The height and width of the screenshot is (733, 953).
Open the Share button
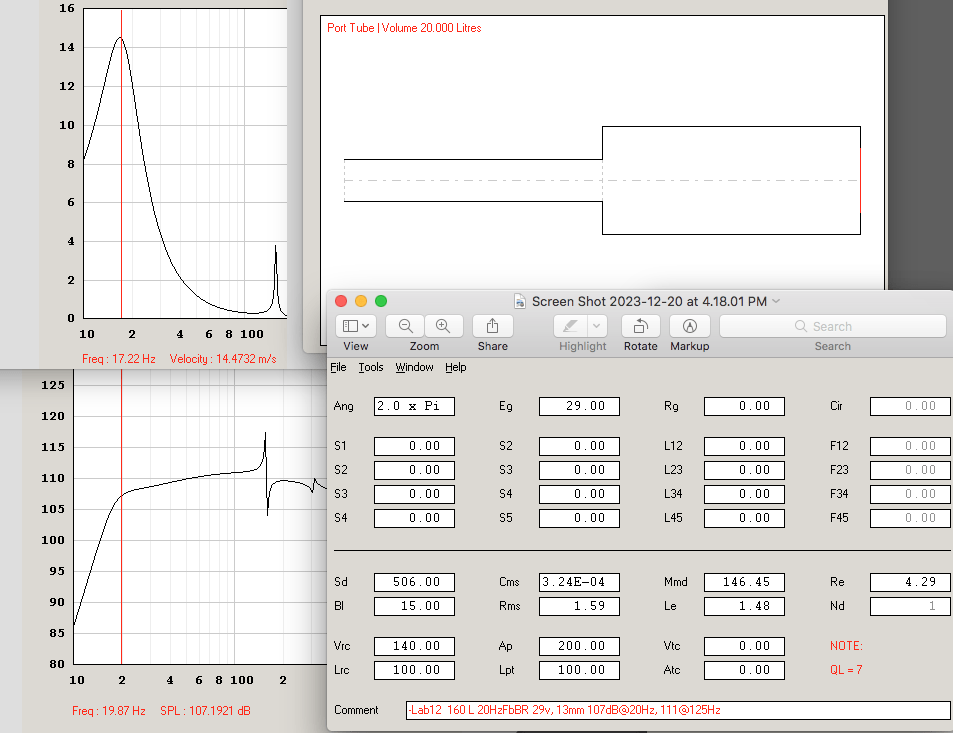coord(492,326)
